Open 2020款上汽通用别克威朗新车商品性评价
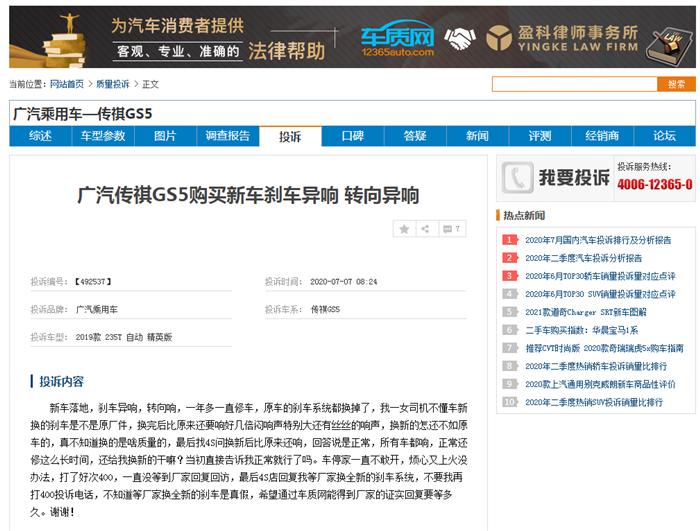 click(x=600, y=384)
